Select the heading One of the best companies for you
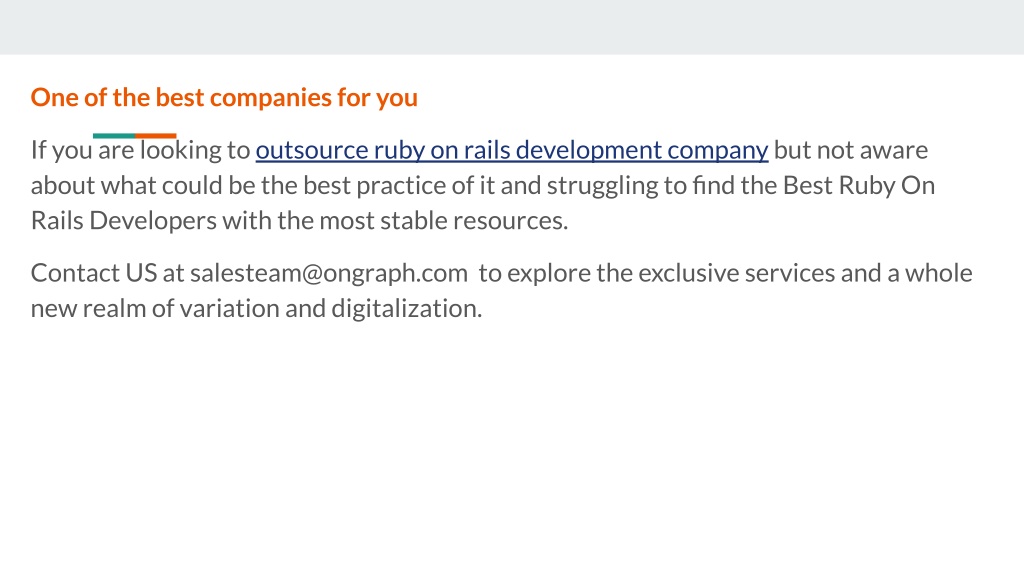 click(x=224, y=98)
